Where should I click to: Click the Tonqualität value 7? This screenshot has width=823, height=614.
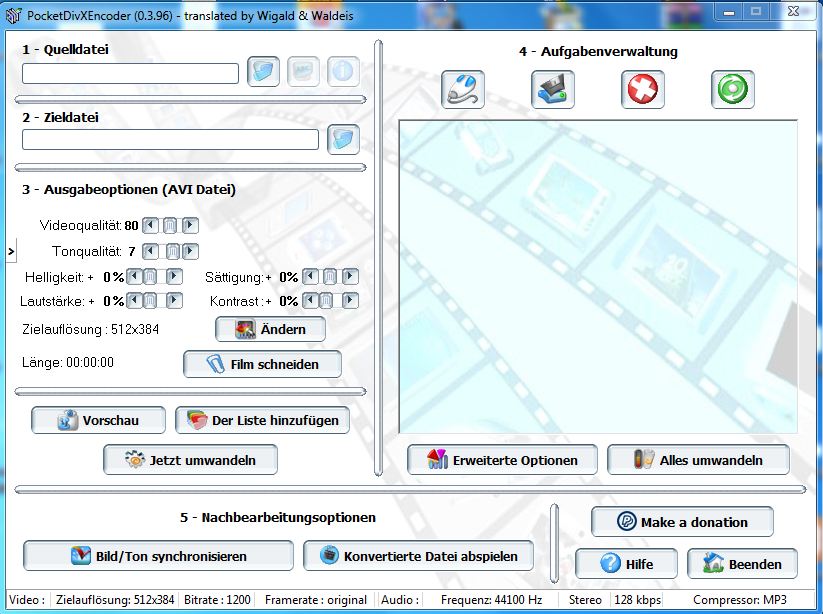point(132,252)
